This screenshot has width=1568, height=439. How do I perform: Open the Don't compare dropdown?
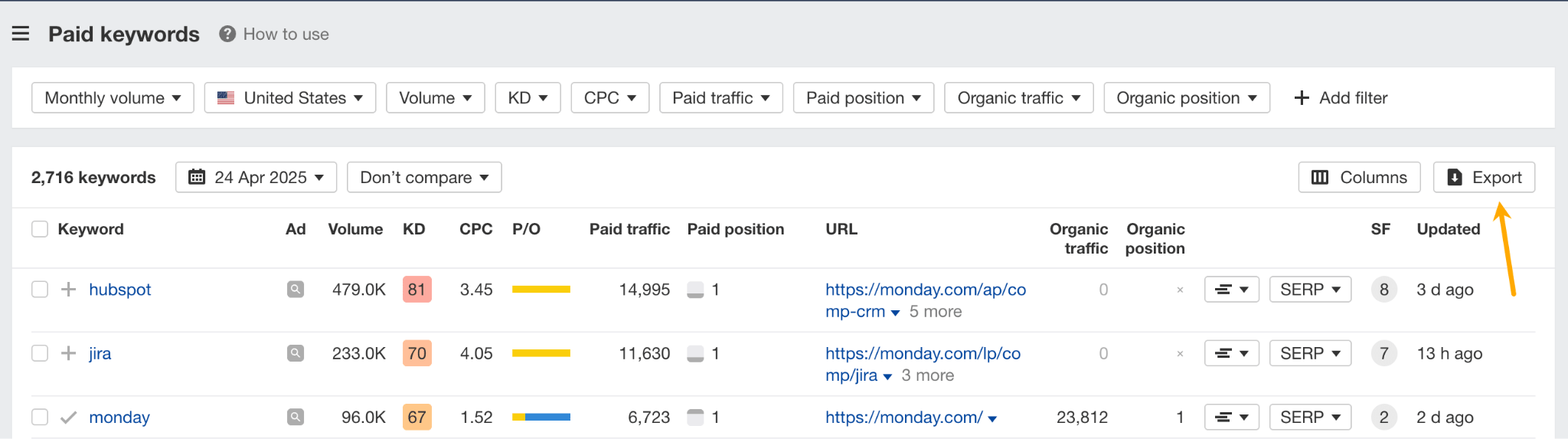(424, 177)
